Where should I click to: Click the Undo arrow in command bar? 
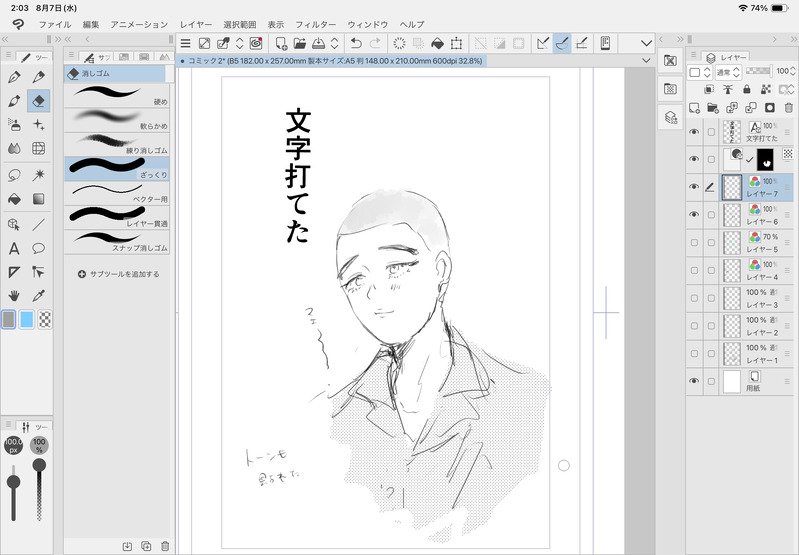(x=356, y=43)
